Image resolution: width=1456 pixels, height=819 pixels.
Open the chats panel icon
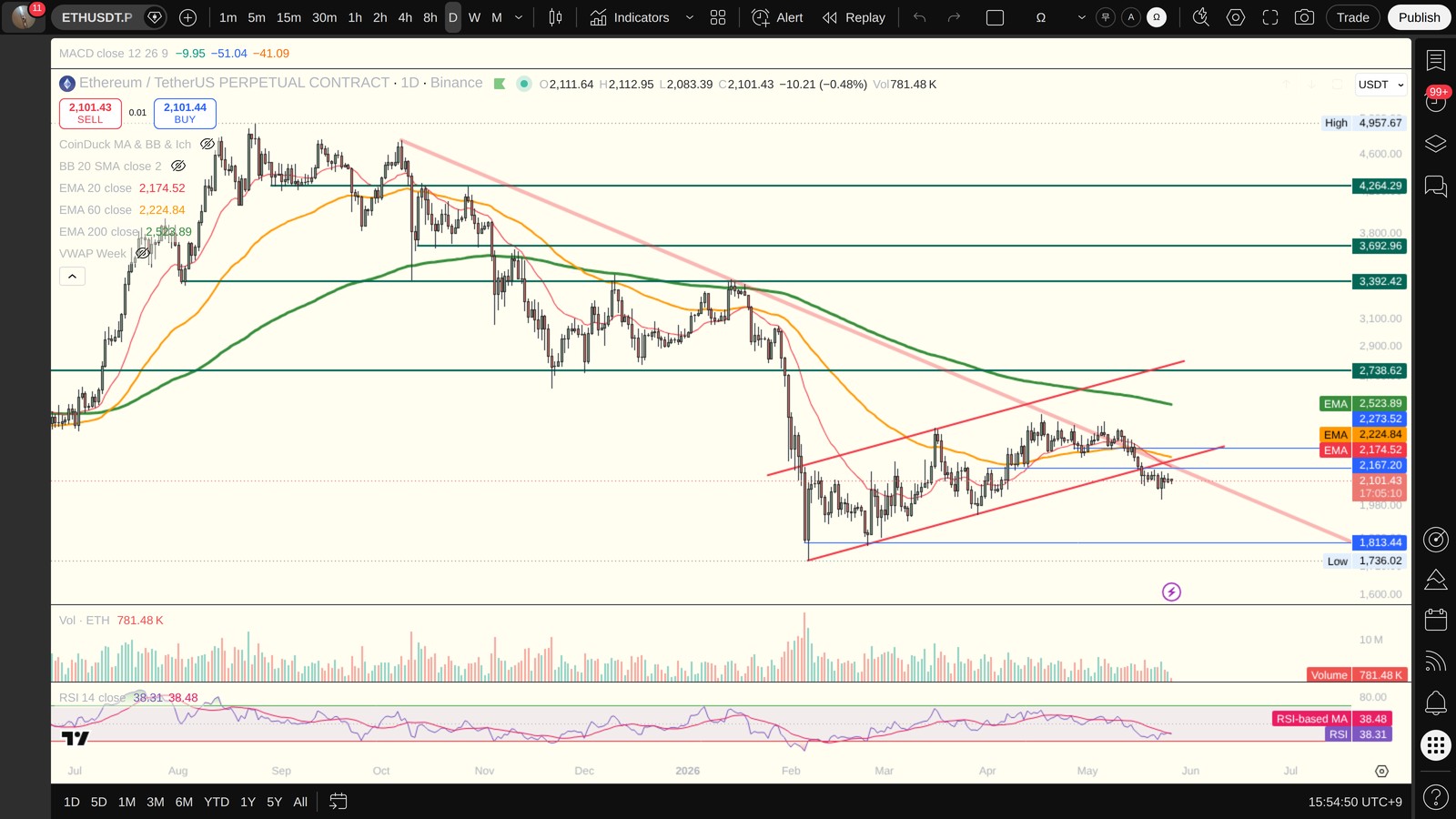(x=1436, y=187)
